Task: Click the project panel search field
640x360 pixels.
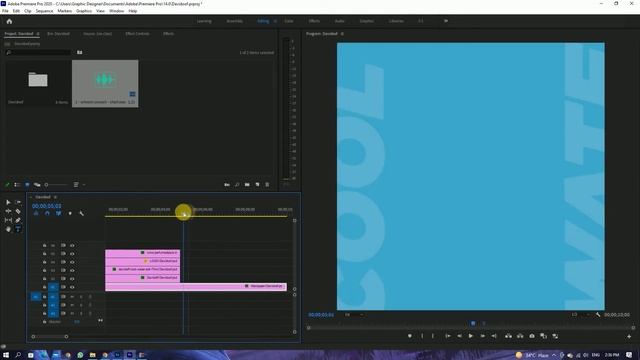Action: point(39,52)
